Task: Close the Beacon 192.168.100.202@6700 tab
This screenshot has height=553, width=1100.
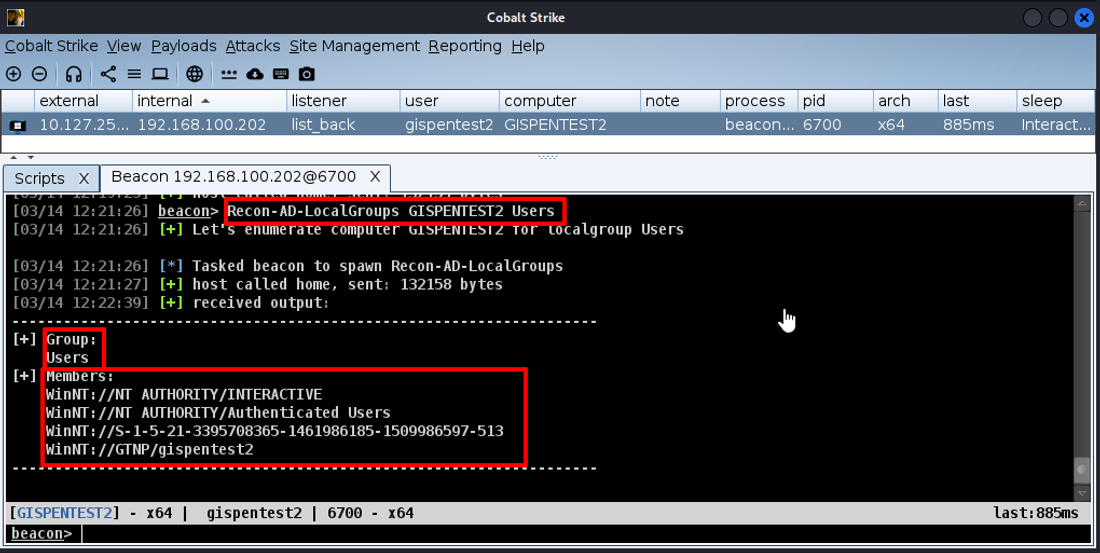Action: coord(375,177)
